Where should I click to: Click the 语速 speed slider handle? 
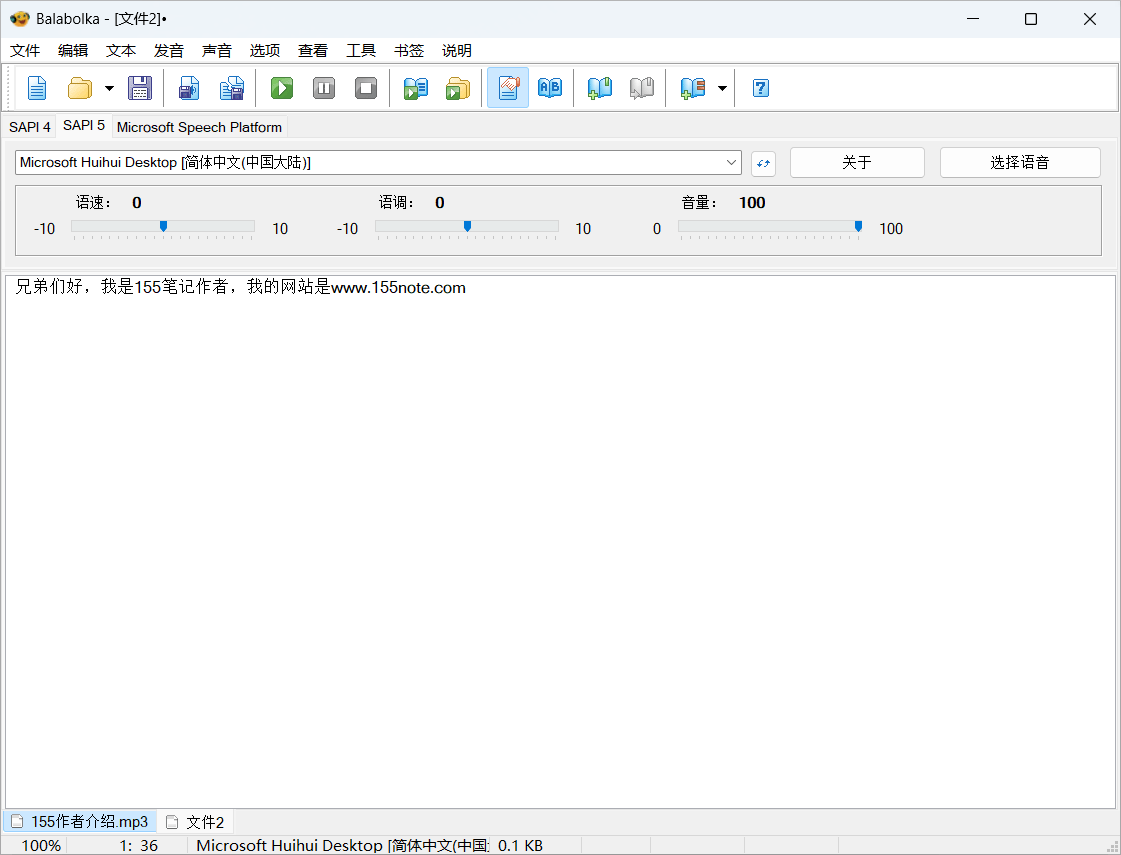click(x=163, y=227)
